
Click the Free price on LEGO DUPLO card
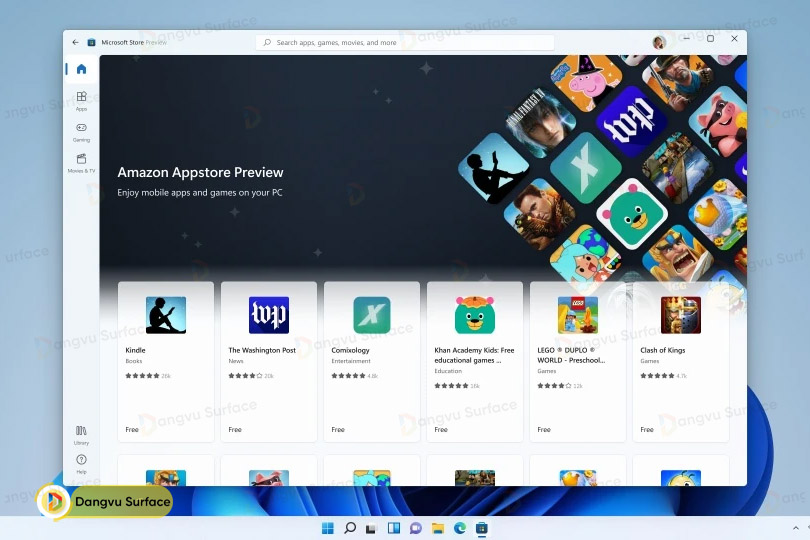[x=544, y=429]
